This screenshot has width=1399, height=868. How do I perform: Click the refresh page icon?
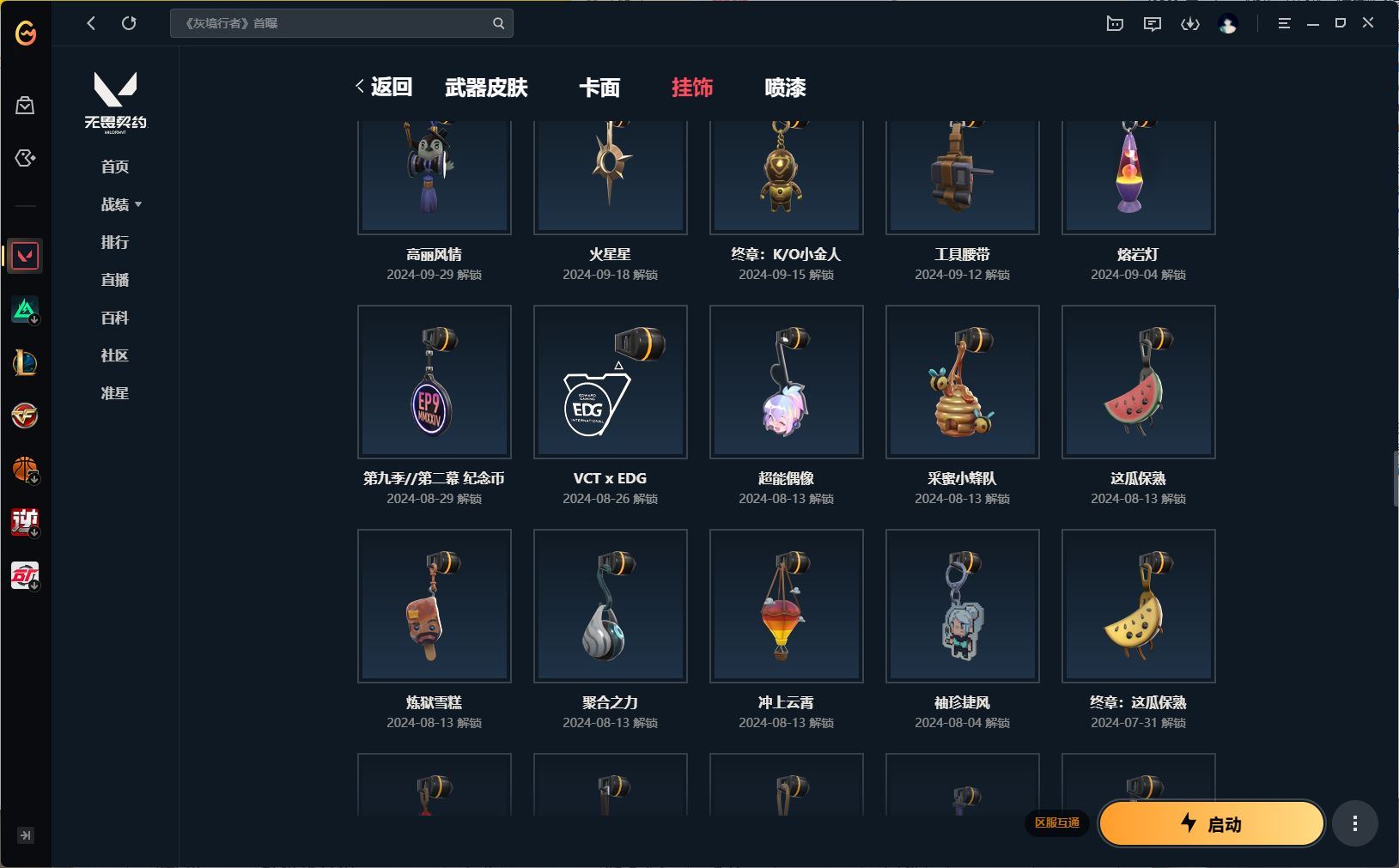(x=129, y=23)
